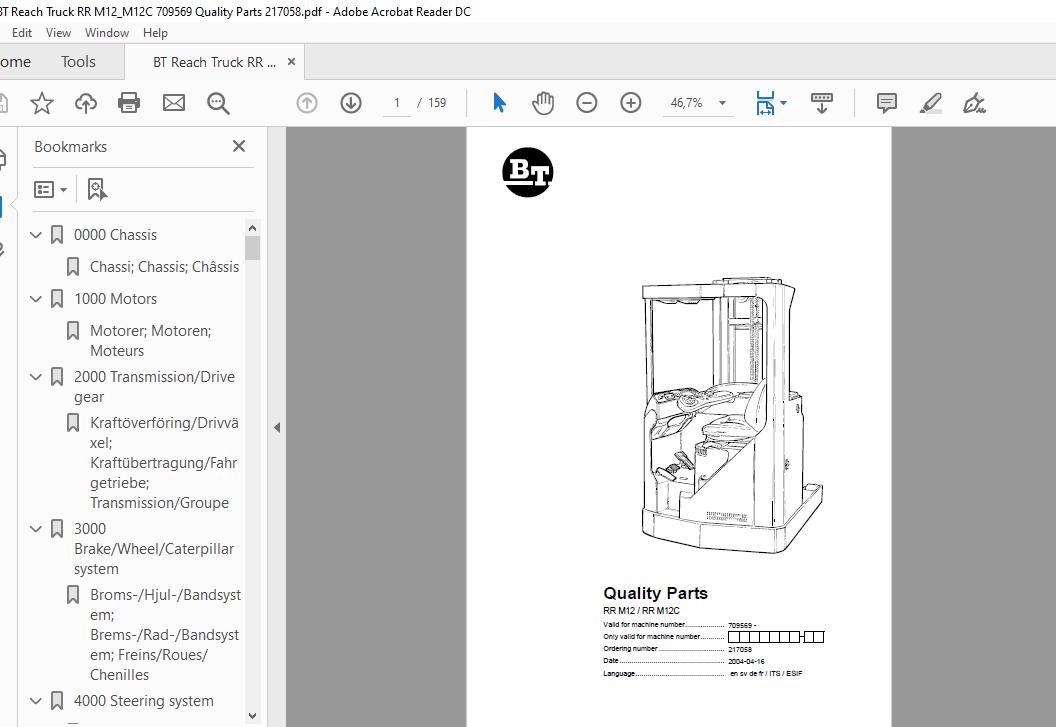
Task: Open the Window menu
Action: pos(106,32)
